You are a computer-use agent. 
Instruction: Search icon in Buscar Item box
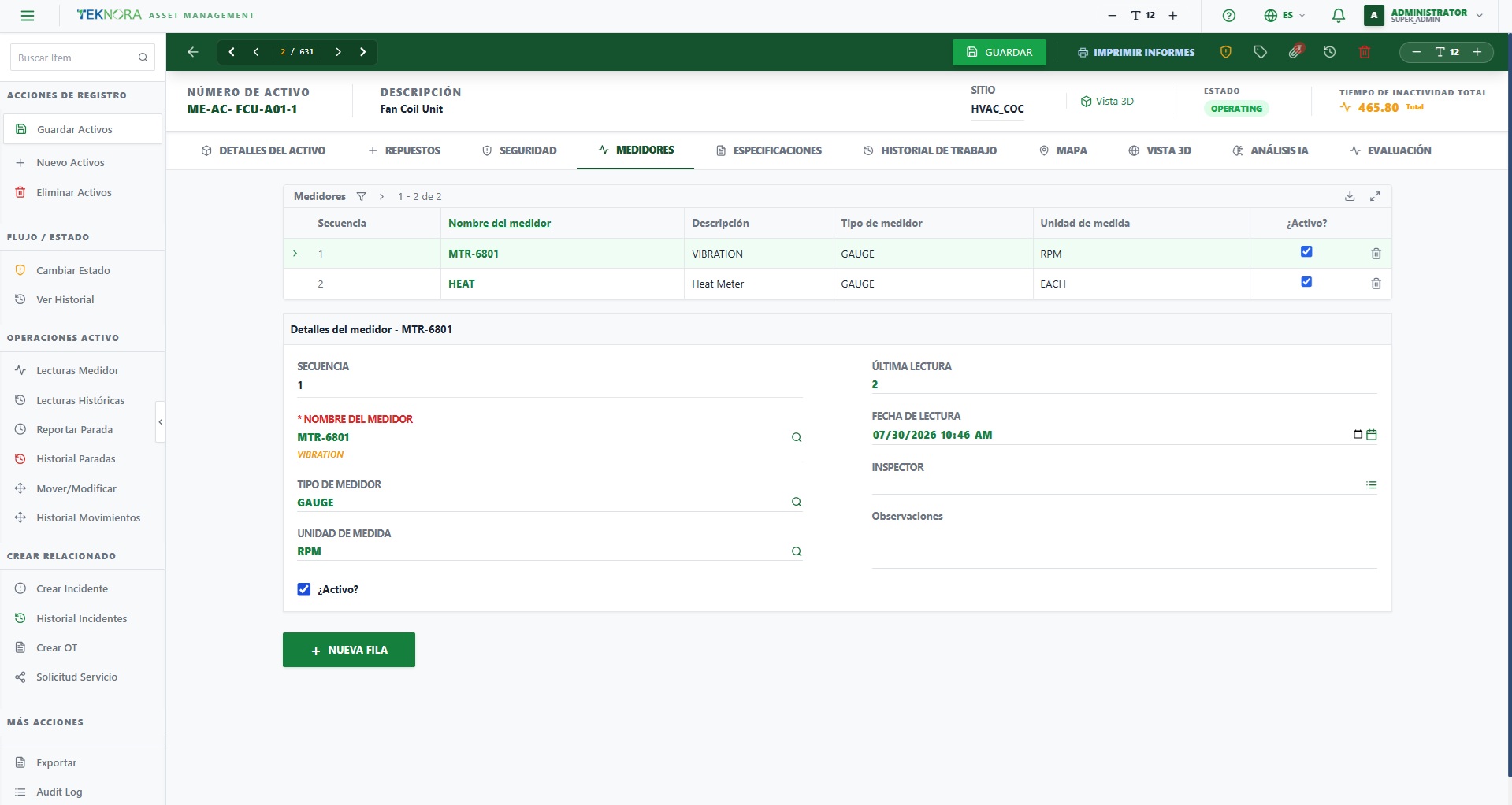pos(143,57)
